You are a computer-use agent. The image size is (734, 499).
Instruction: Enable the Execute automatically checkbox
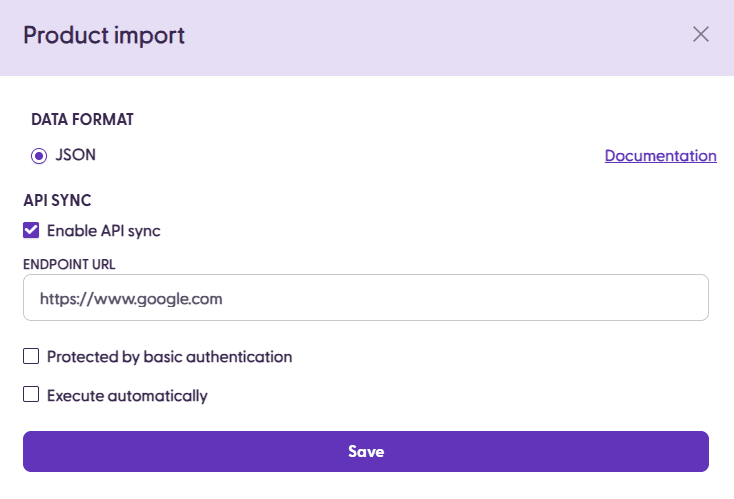[x=31, y=395]
